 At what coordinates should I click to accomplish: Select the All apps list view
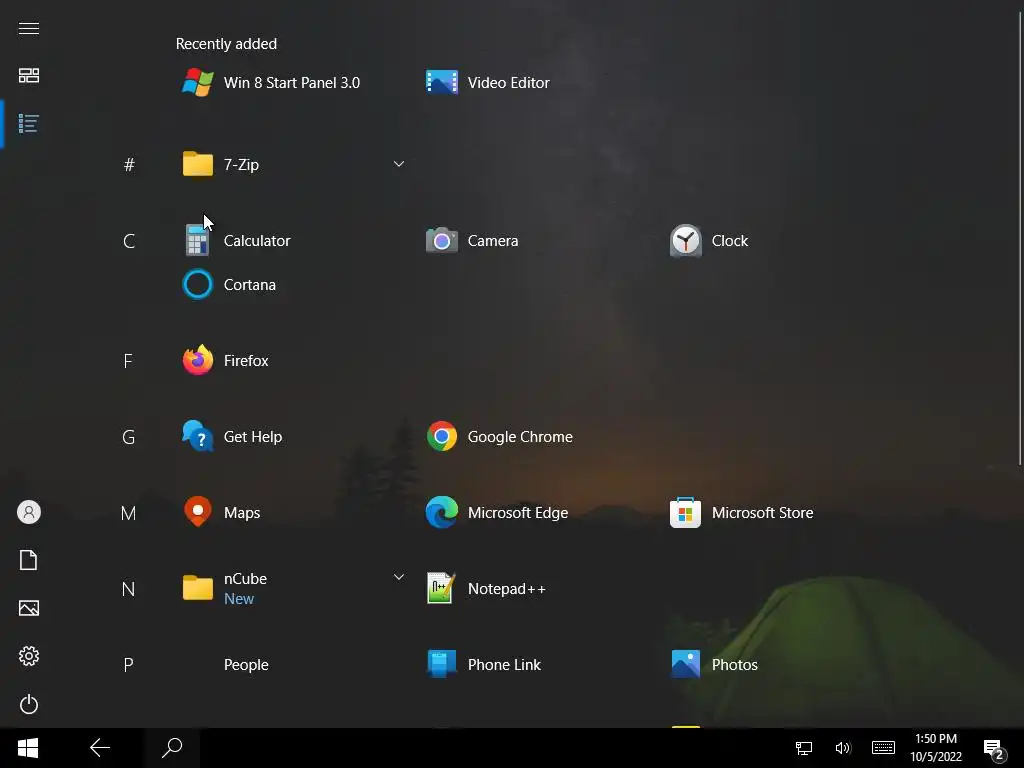pyautogui.click(x=29, y=123)
